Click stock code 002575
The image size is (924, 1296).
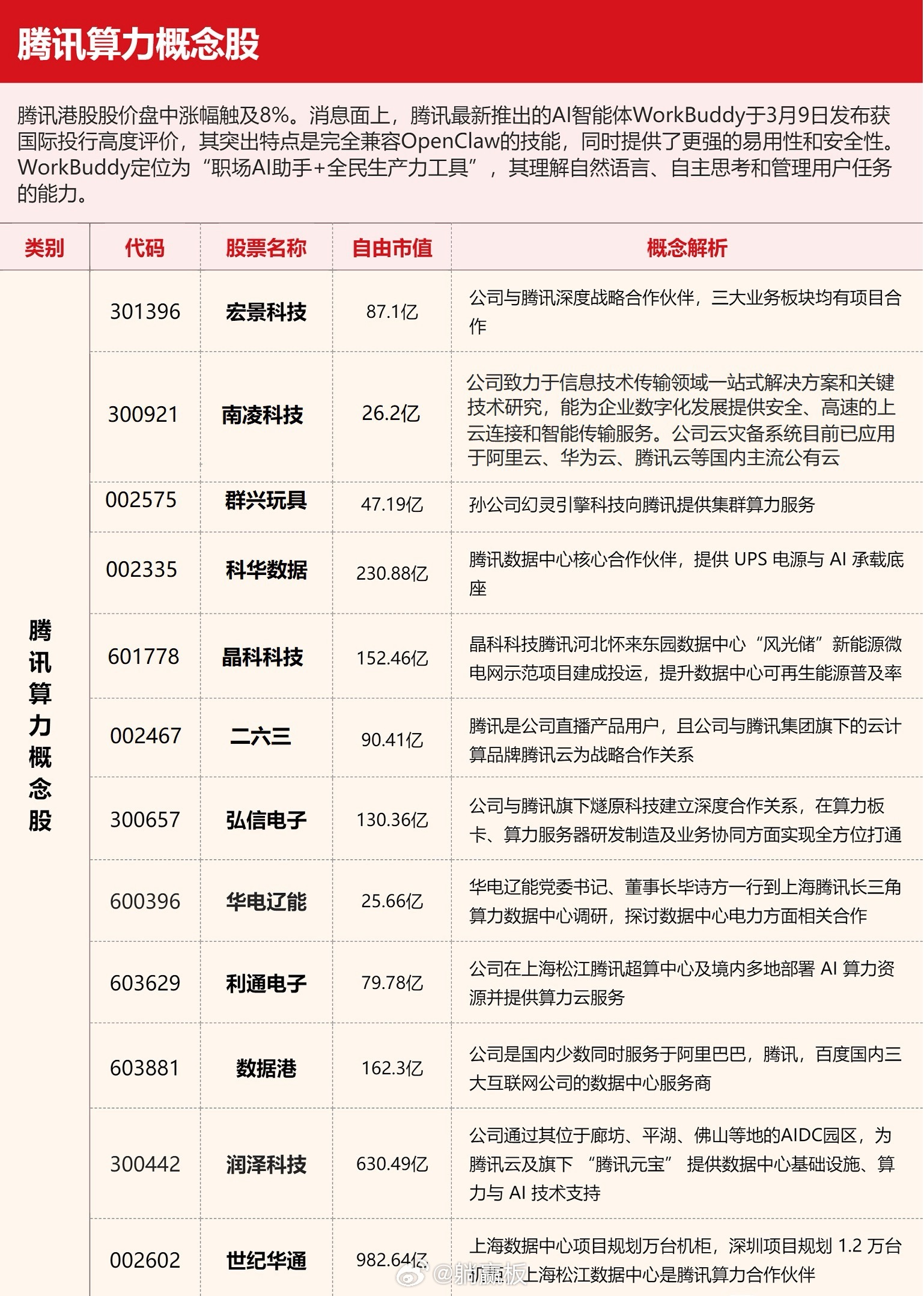[141, 499]
